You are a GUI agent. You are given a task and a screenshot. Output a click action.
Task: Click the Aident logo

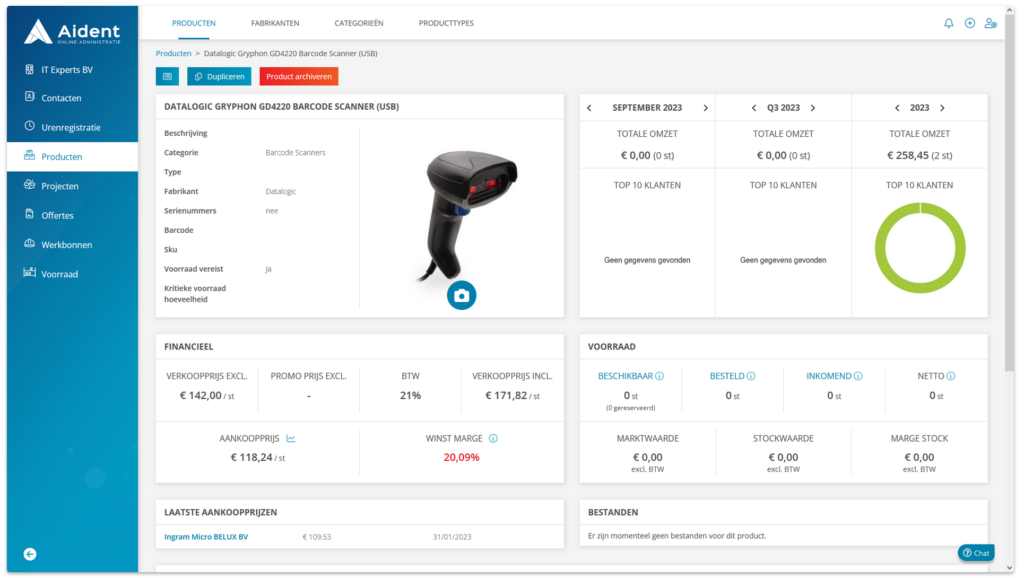point(72,32)
